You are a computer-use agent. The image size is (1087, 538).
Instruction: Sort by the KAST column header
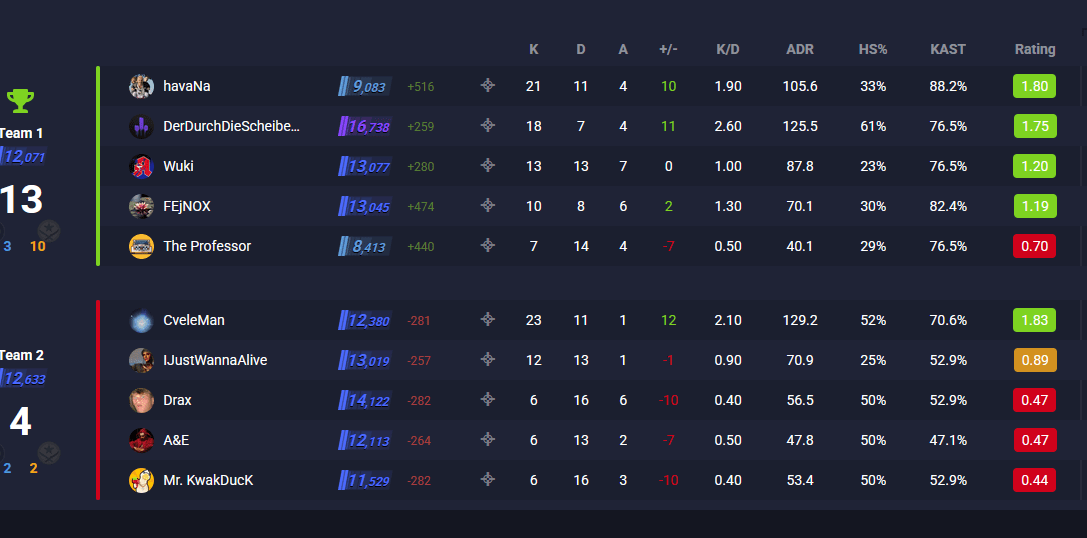pos(948,49)
